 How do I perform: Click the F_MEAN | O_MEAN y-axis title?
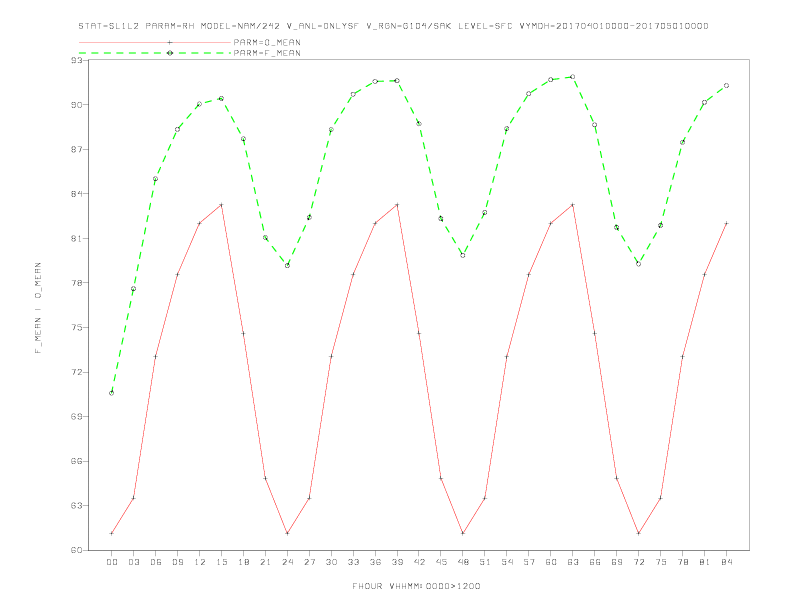(38, 308)
